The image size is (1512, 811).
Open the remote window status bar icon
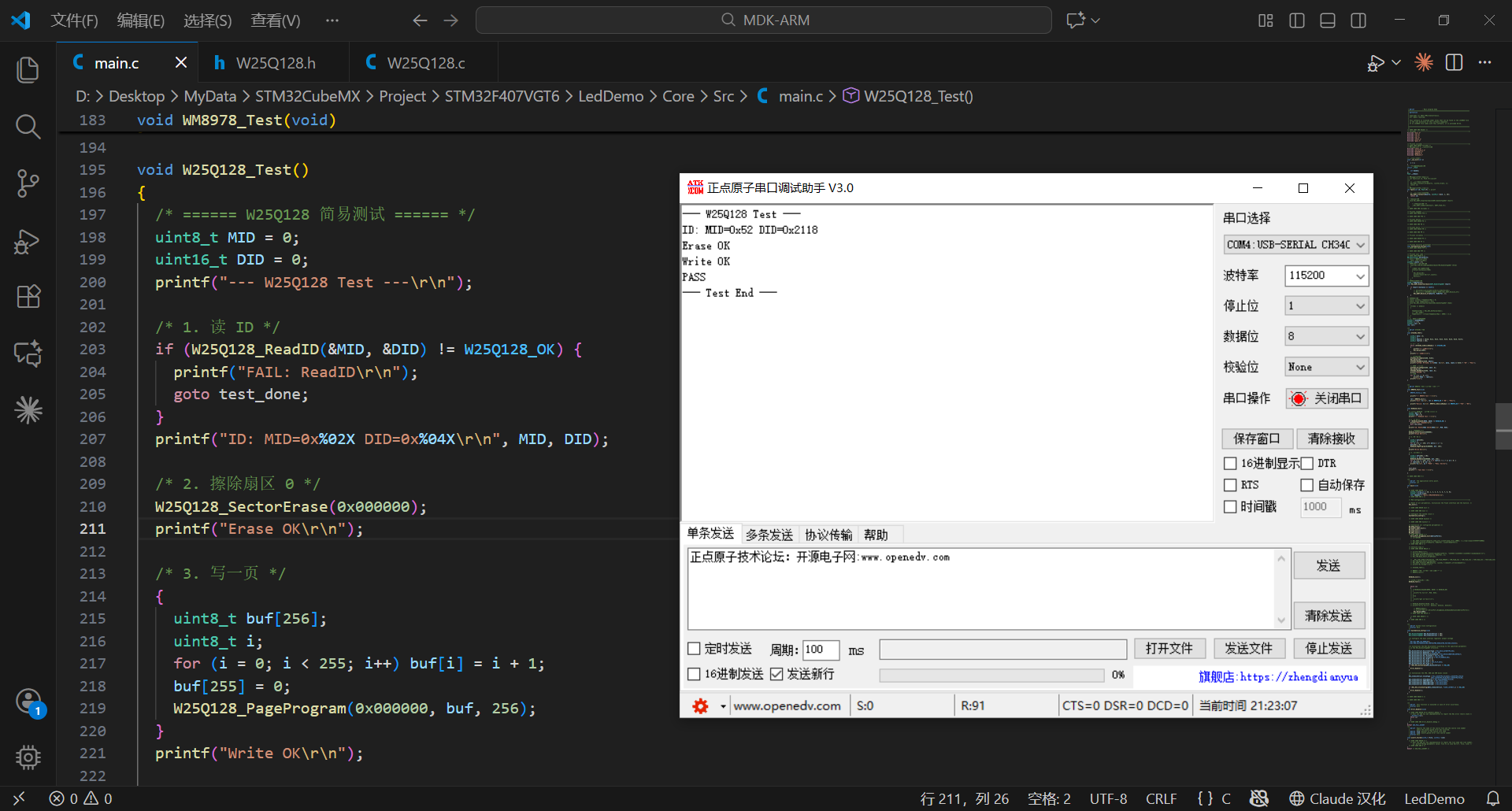pos(20,798)
